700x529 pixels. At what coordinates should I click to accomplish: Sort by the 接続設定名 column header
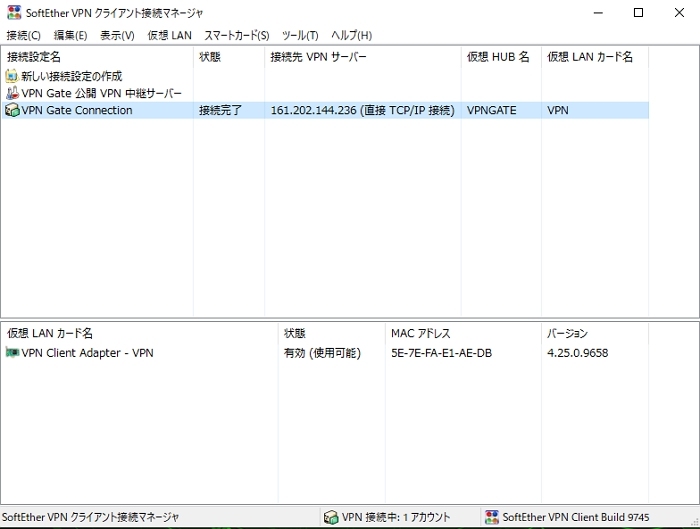tap(34, 57)
